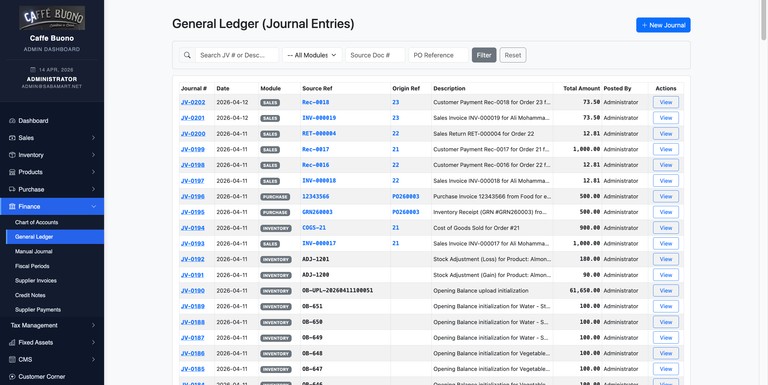The image size is (768, 385).
Task: Click the ADJ-1201 source ref text
Action: tap(315, 259)
